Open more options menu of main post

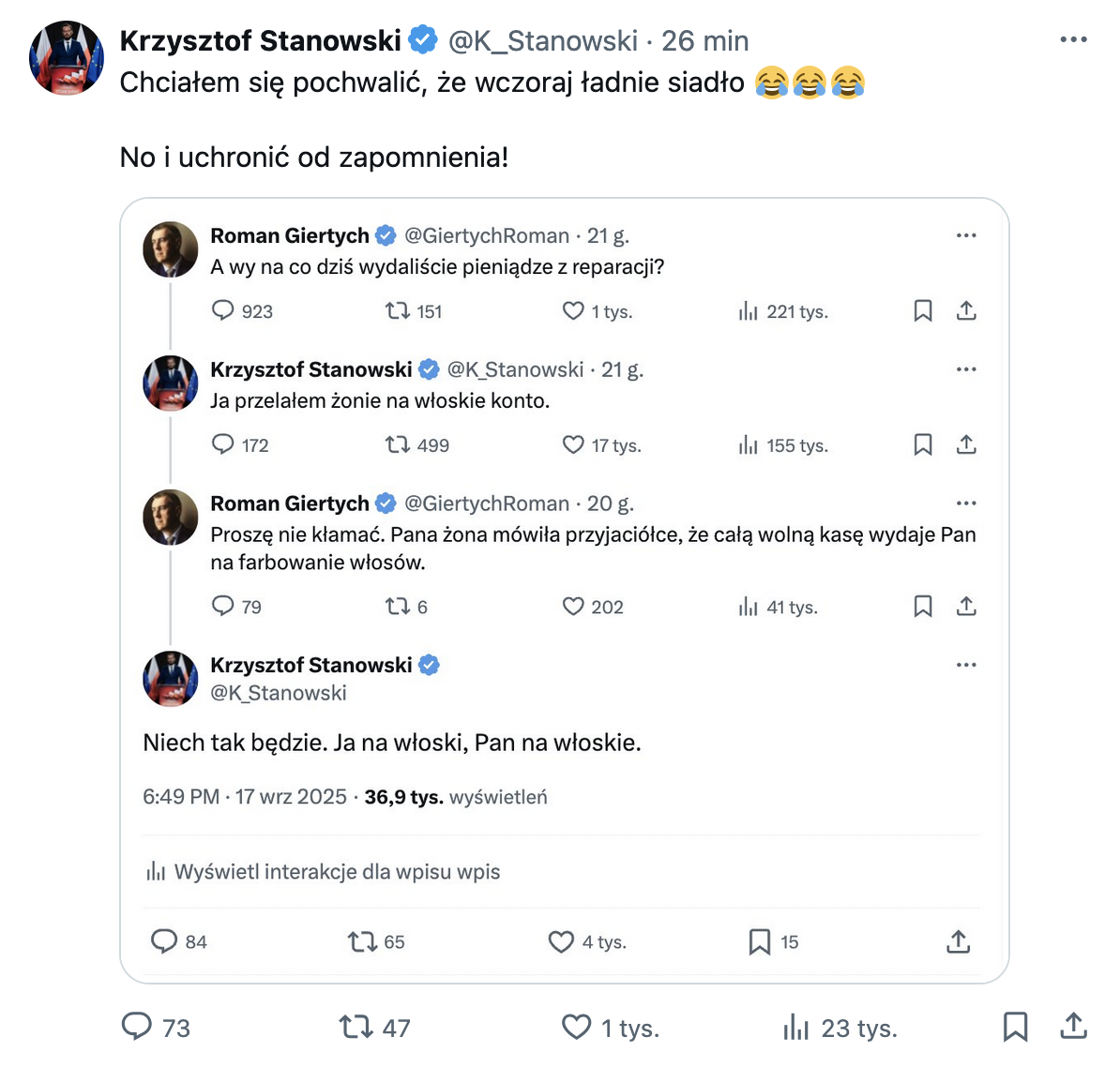click(1073, 40)
